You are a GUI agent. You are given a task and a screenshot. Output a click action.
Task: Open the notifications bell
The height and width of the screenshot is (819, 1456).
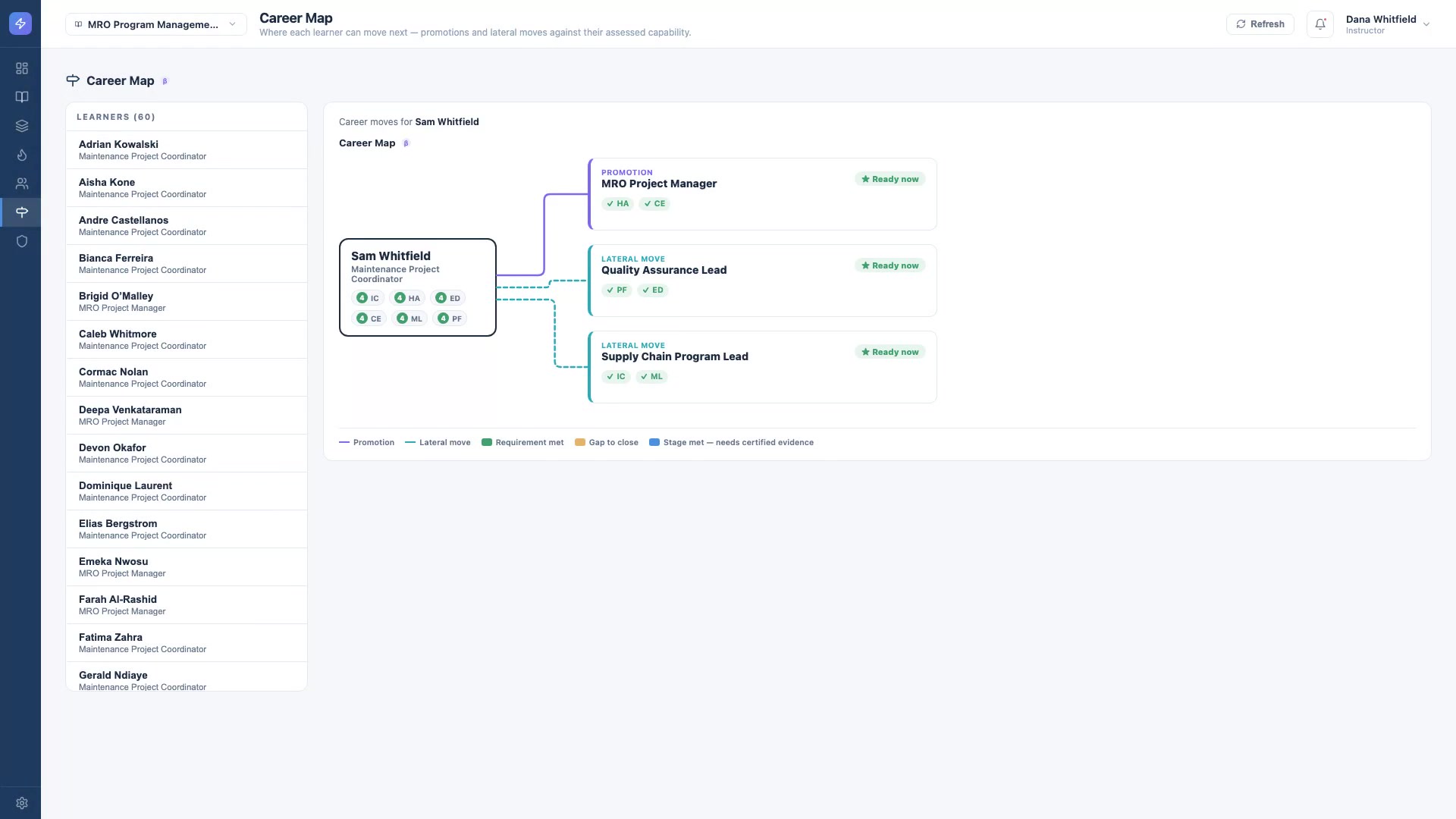1320,24
